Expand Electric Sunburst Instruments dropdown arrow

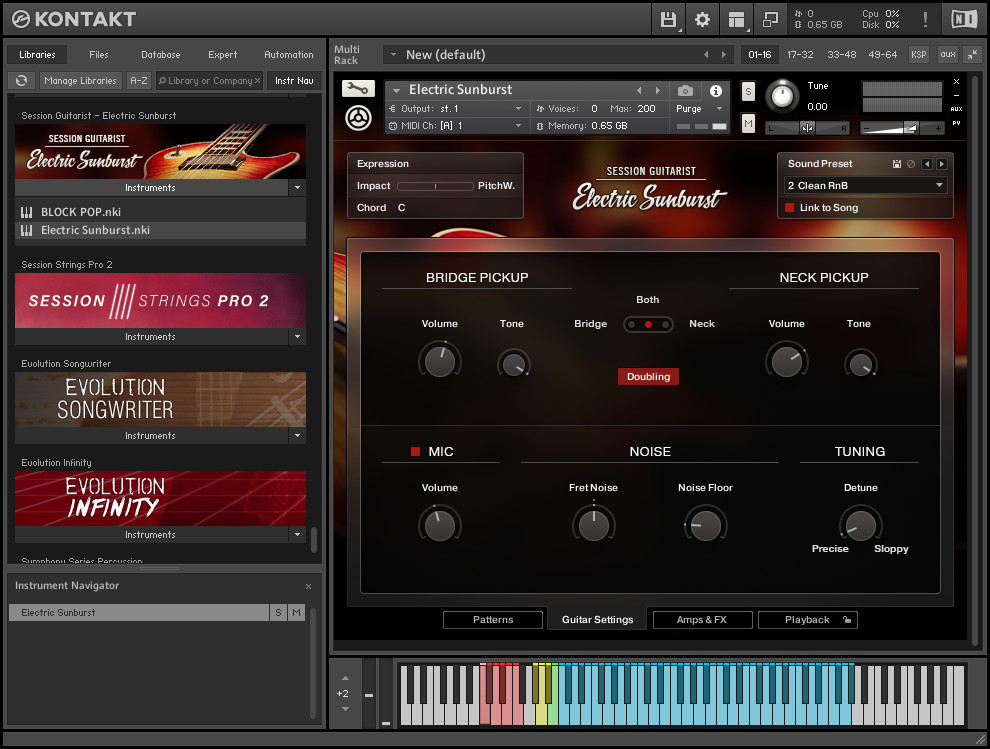click(x=297, y=188)
